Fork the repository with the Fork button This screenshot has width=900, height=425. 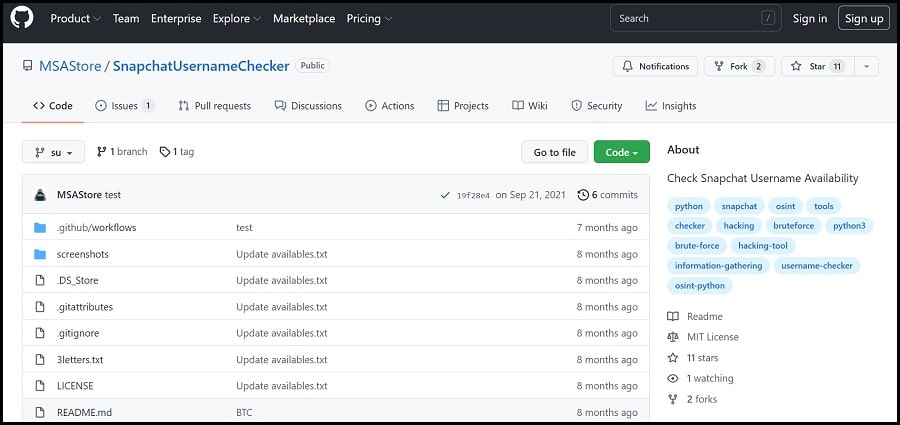coord(739,66)
